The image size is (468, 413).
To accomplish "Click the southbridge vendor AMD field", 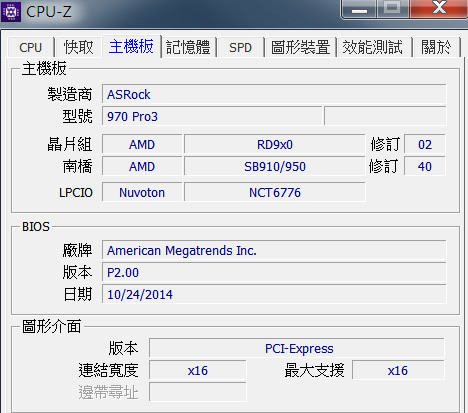I will click(142, 167).
